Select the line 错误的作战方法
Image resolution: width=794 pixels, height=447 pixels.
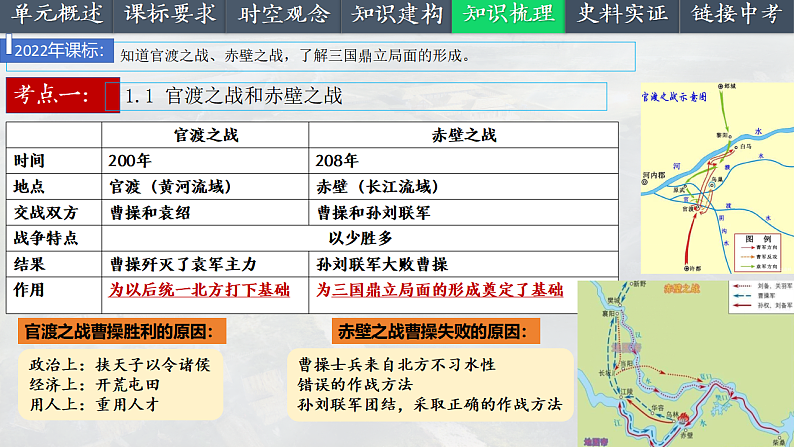355,385
